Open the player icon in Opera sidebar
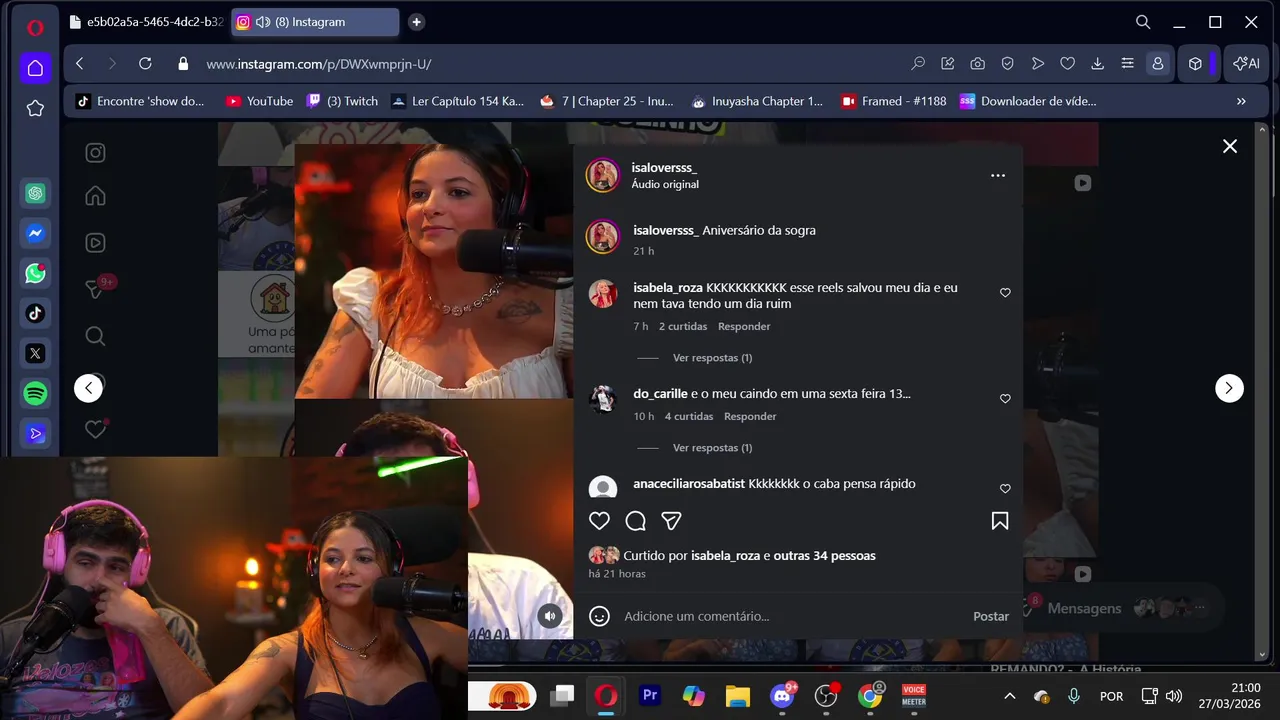This screenshot has width=1280, height=720. [x=35, y=434]
